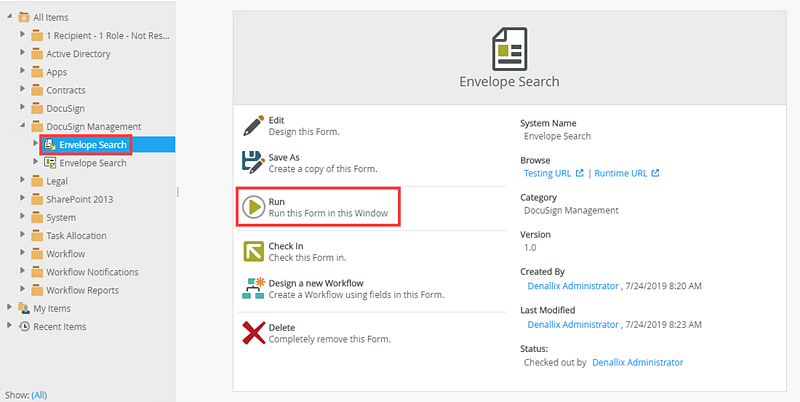Click the Edit pencil icon
800x402 pixels.
click(253, 125)
